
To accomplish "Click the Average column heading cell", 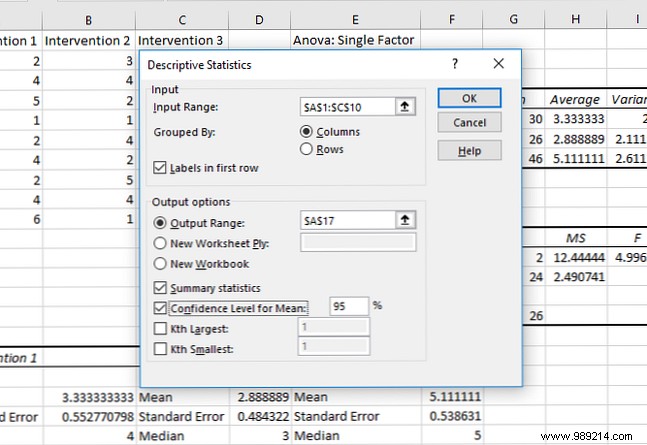I will pos(576,99).
